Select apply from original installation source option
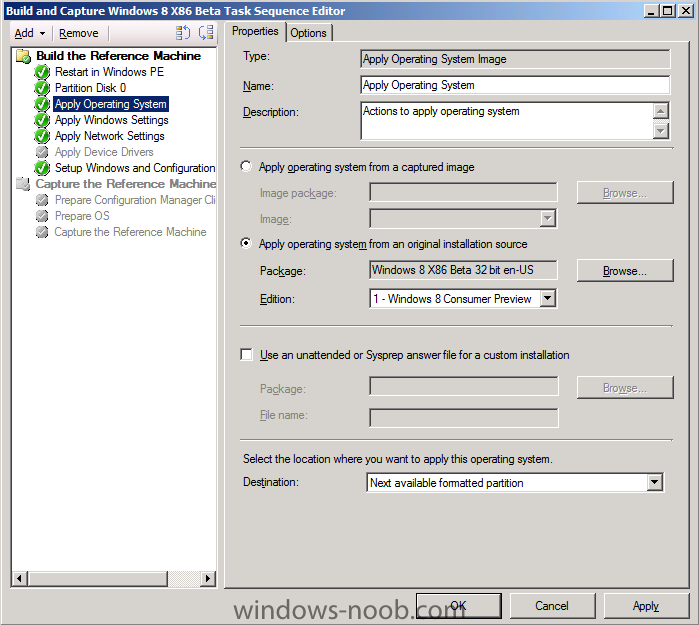699x625 pixels. (246, 243)
